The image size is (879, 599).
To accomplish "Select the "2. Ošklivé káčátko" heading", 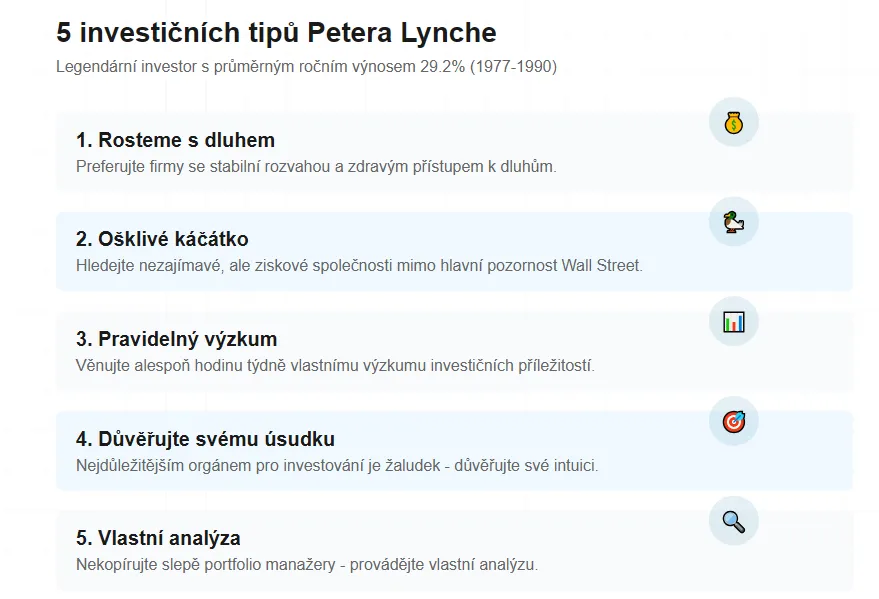I will pyautogui.click(x=162, y=239).
